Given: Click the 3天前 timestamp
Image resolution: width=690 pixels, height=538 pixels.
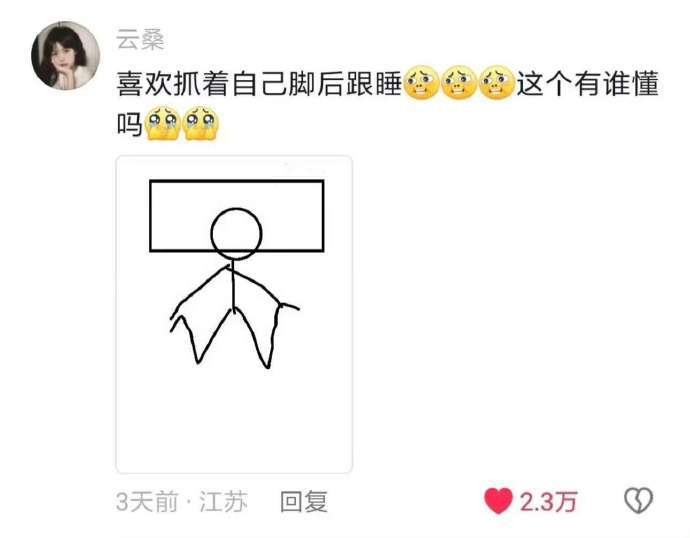Looking at the screenshot, I should [147, 501].
